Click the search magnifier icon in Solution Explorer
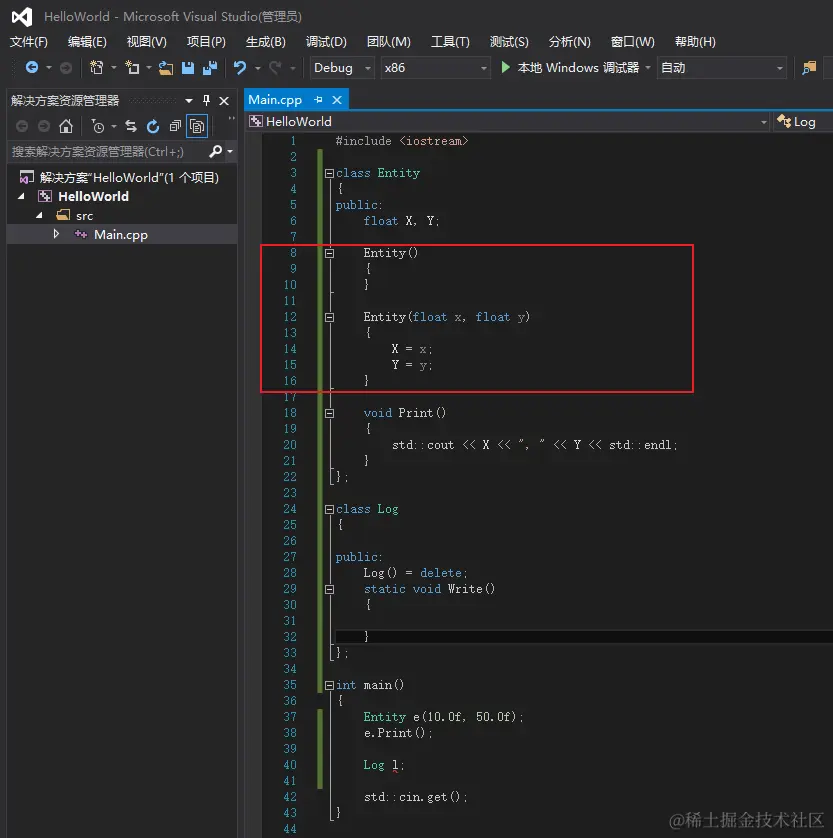 coord(215,152)
